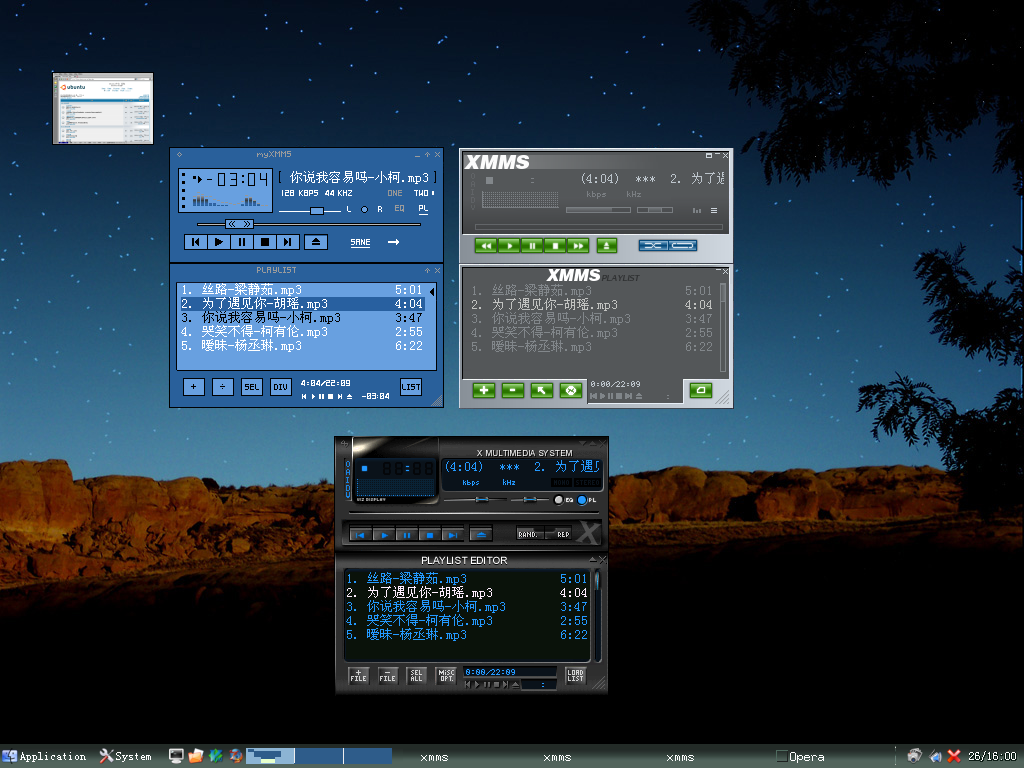Screen dimensions: 1024x768
Task: Toggle repeat arrow in blue myXMMS player
Action: click(393, 242)
